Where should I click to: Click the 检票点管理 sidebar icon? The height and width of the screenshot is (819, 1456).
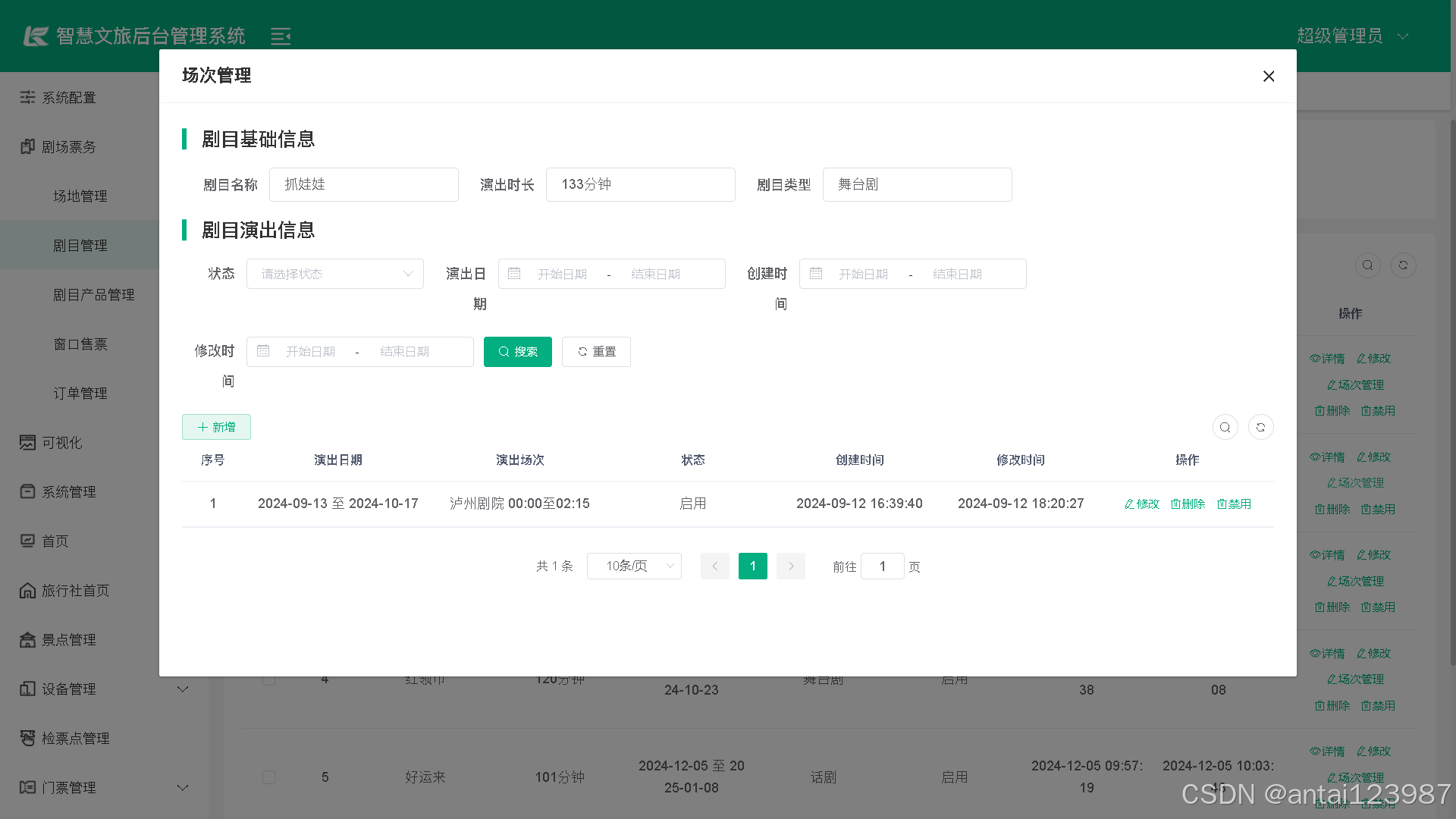(27, 738)
